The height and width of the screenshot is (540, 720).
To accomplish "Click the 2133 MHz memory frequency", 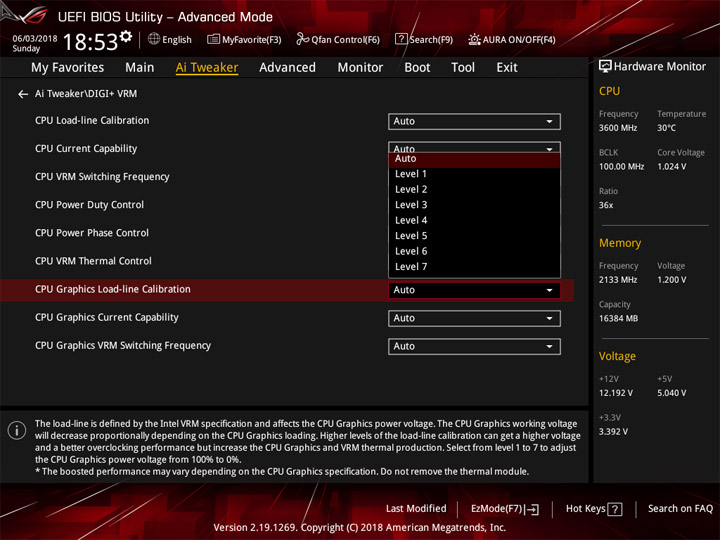I will [618, 280].
